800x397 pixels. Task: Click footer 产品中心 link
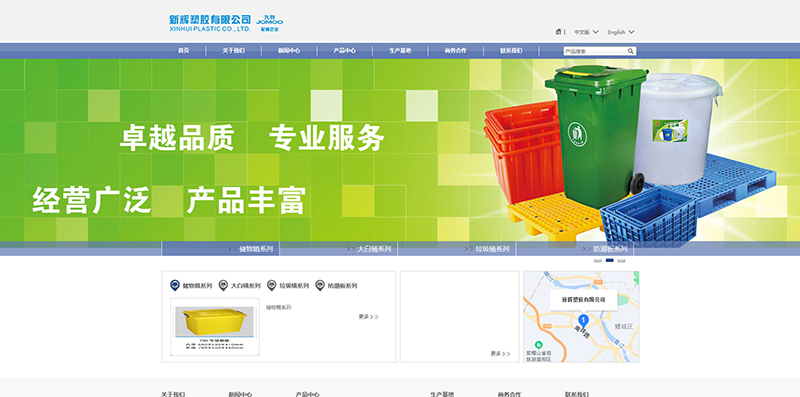click(308, 394)
